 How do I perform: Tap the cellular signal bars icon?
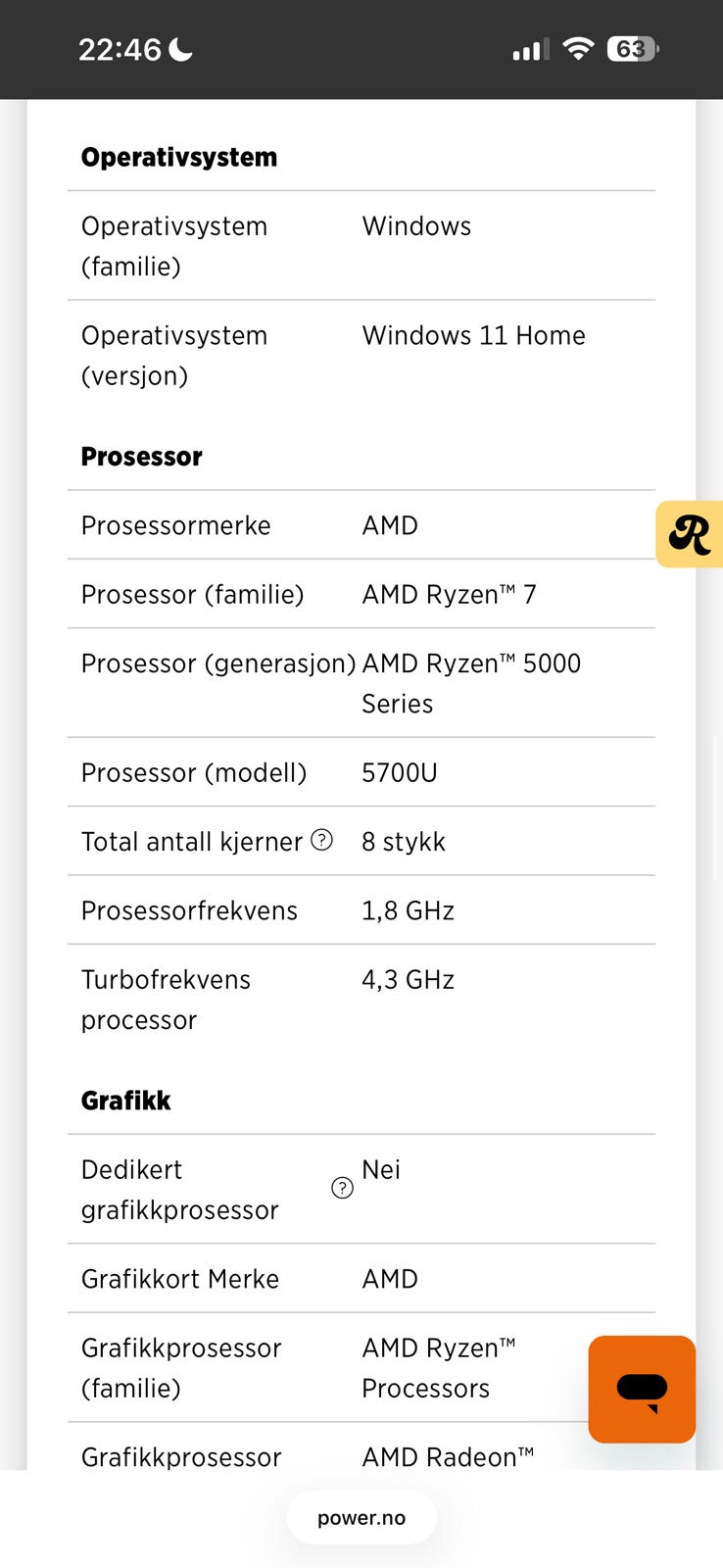[531, 49]
